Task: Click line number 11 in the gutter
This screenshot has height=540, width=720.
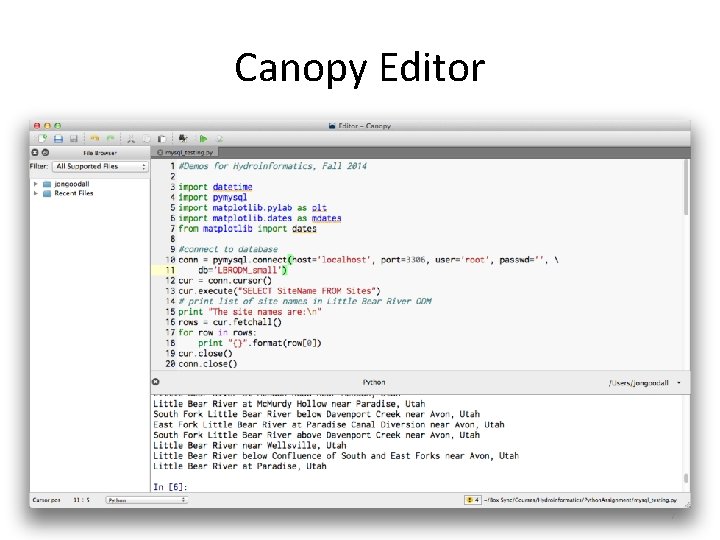Action: click(170, 270)
